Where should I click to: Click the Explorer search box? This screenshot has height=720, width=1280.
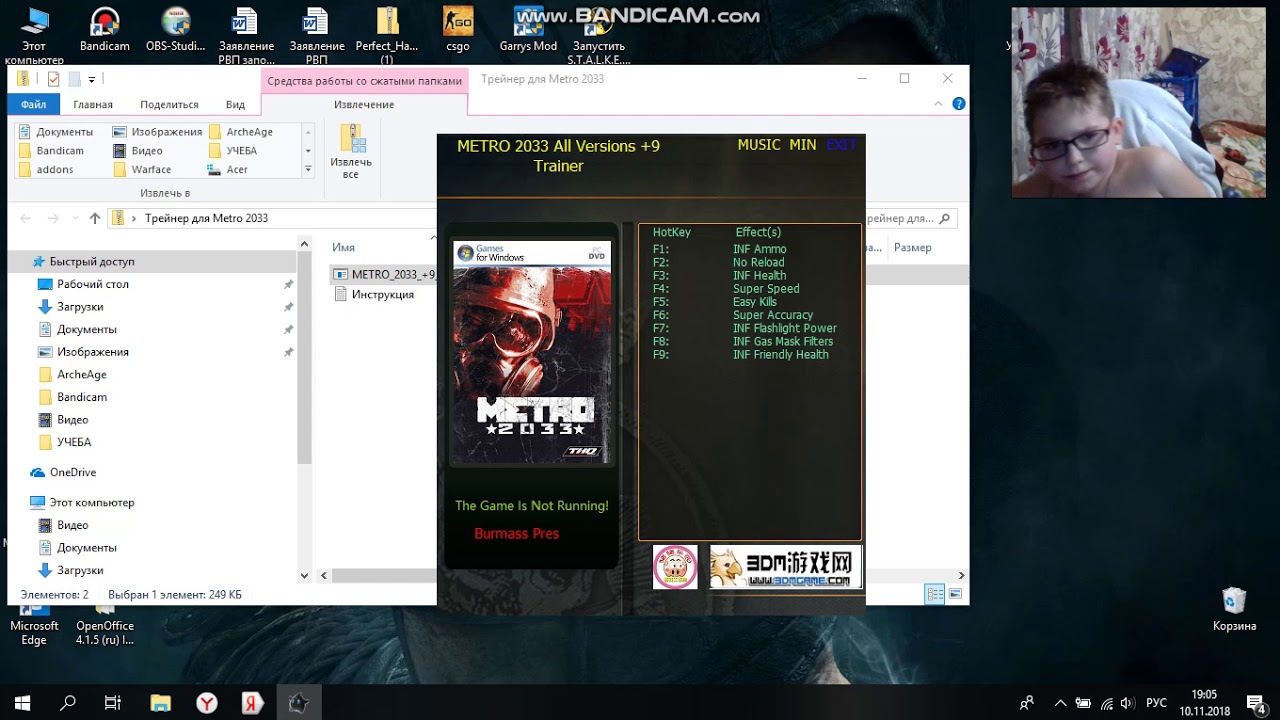click(910, 218)
